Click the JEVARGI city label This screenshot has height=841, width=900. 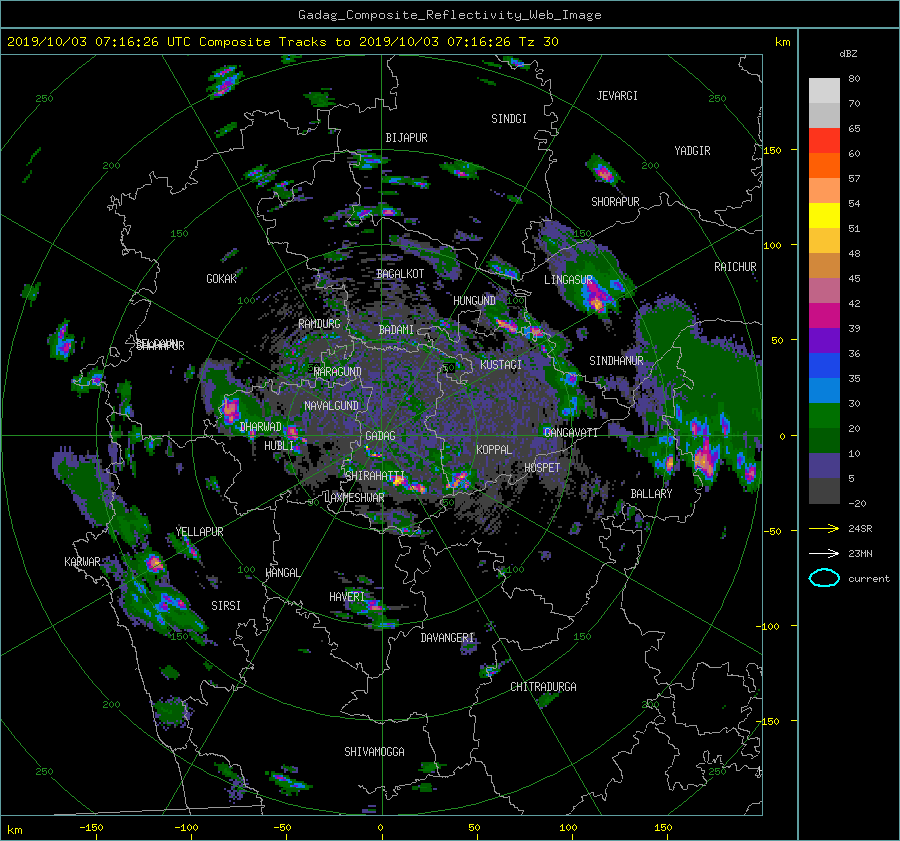point(617,96)
